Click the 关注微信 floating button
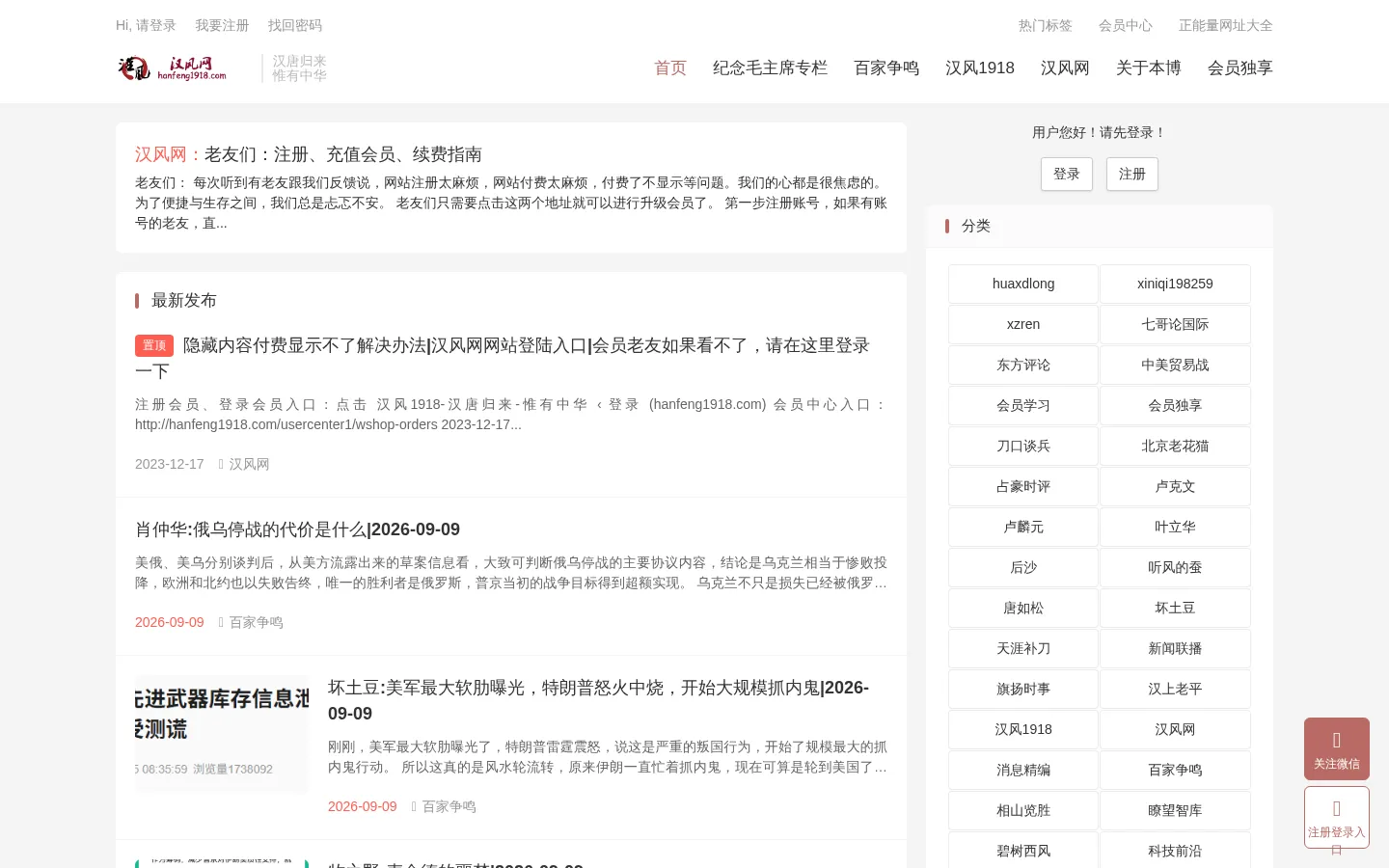 point(1337,748)
